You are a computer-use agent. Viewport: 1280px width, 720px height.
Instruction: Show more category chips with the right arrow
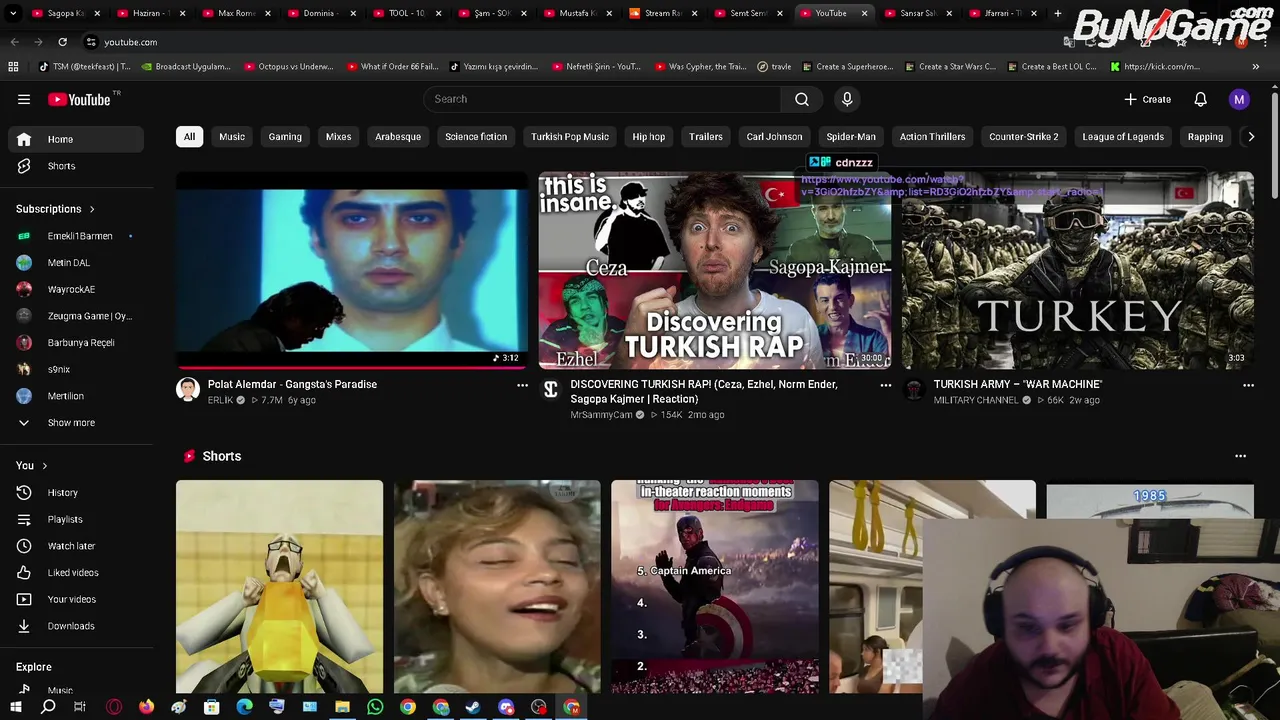tap(1251, 137)
